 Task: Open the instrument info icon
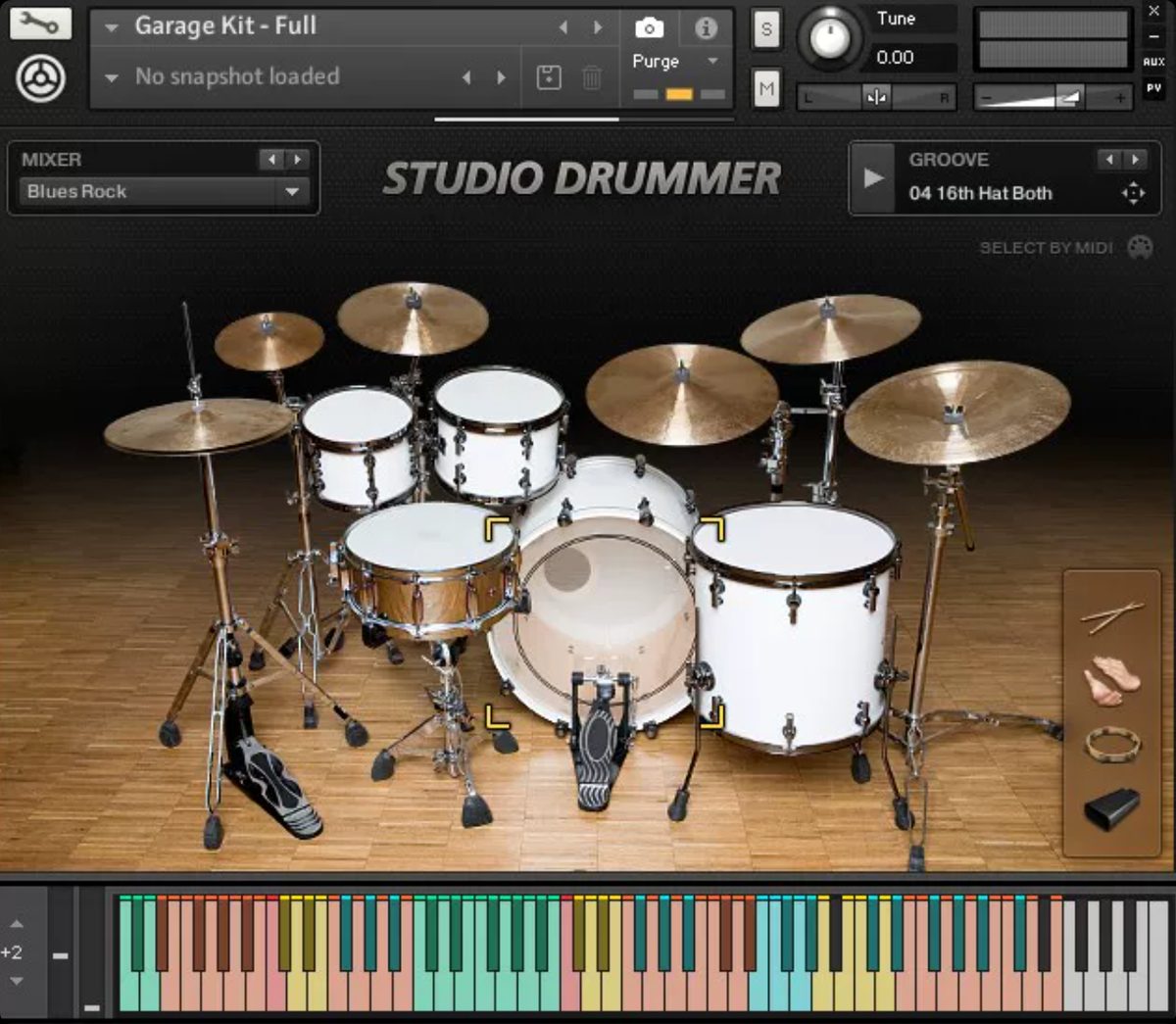pyautogui.click(x=706, y=28)
